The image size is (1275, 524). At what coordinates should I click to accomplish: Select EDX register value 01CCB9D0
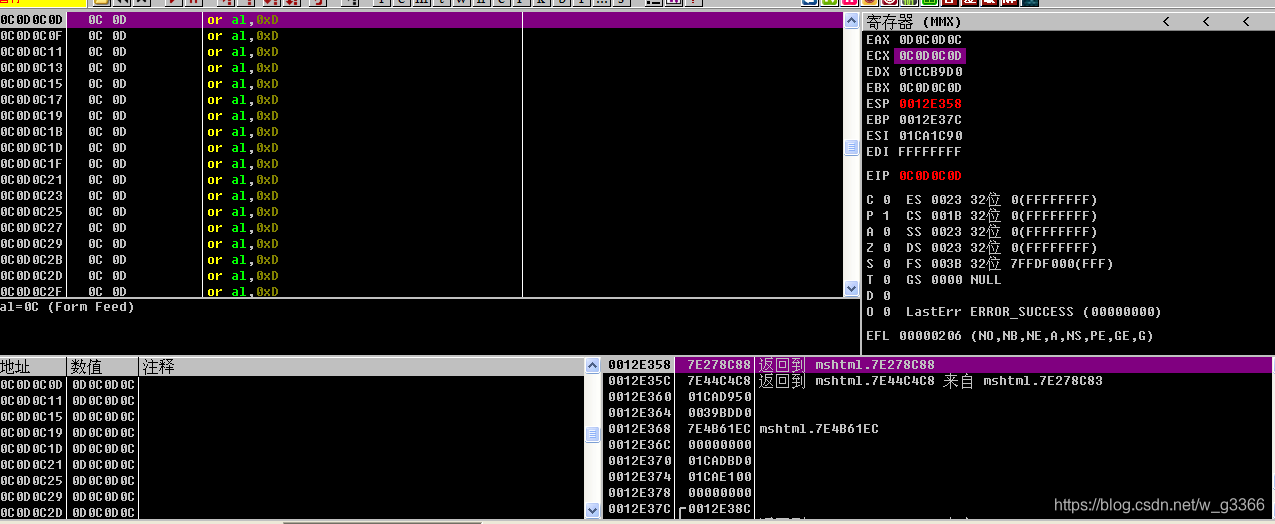930,72
